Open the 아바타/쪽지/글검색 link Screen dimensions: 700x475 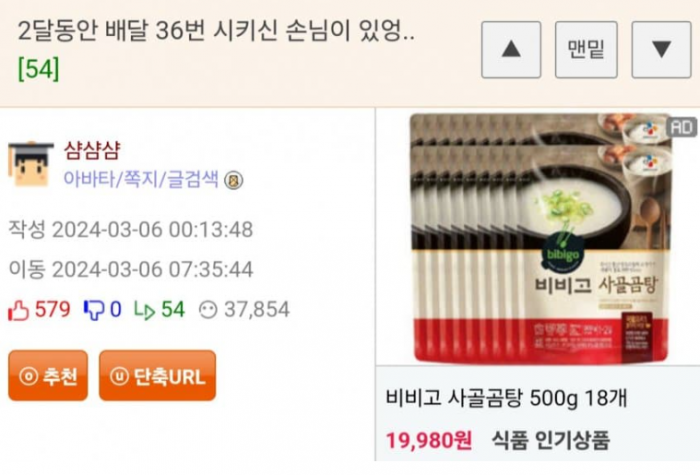click(141, 179)
